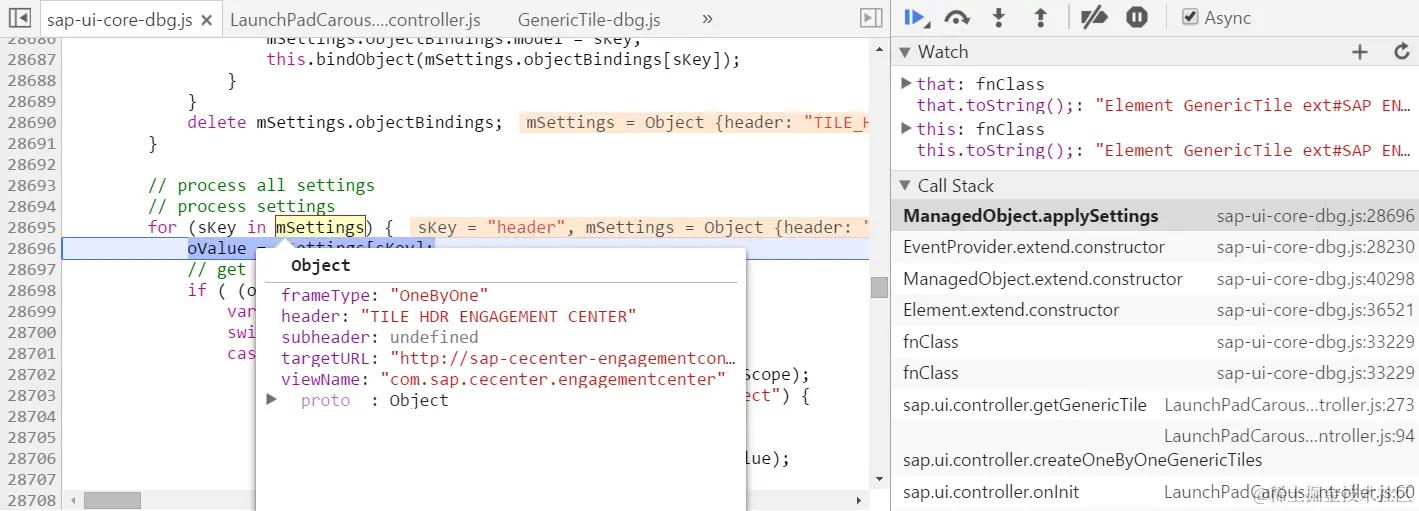The height and width of the screenshot is (511, 1419).
Task: Open LaunchPadCarous...troller.js:273 source link
Action: [1289, 405]
